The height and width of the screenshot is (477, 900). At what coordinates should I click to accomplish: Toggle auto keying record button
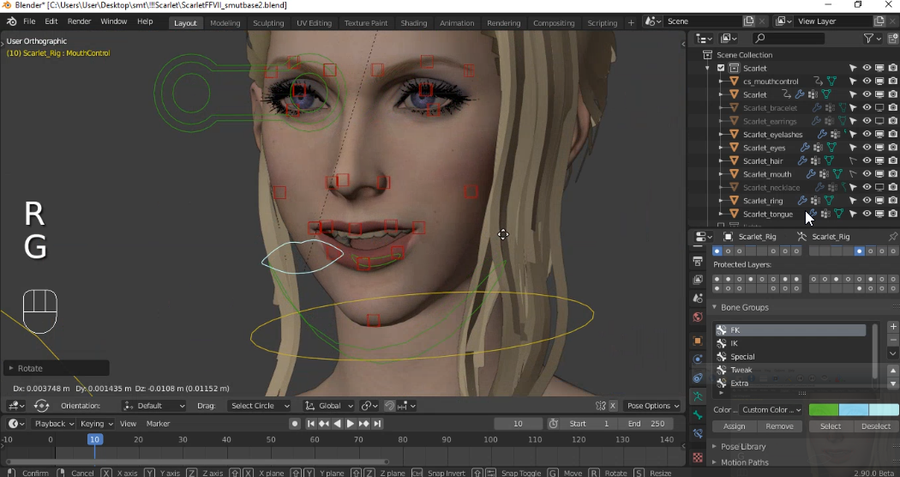[294, 424]
